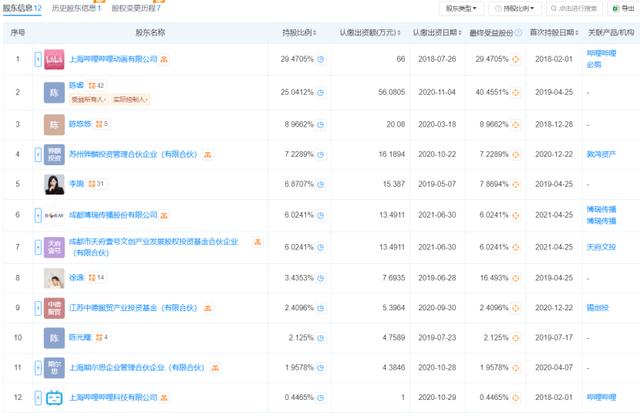
Task: Expand row 7 成都市天府 fund partnership
Action: point(38,247)
